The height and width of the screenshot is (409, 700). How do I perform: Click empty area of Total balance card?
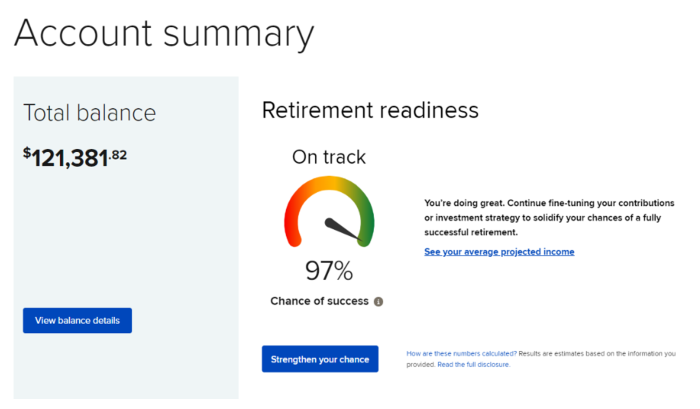pyautogui.click(x=125, y=240)
